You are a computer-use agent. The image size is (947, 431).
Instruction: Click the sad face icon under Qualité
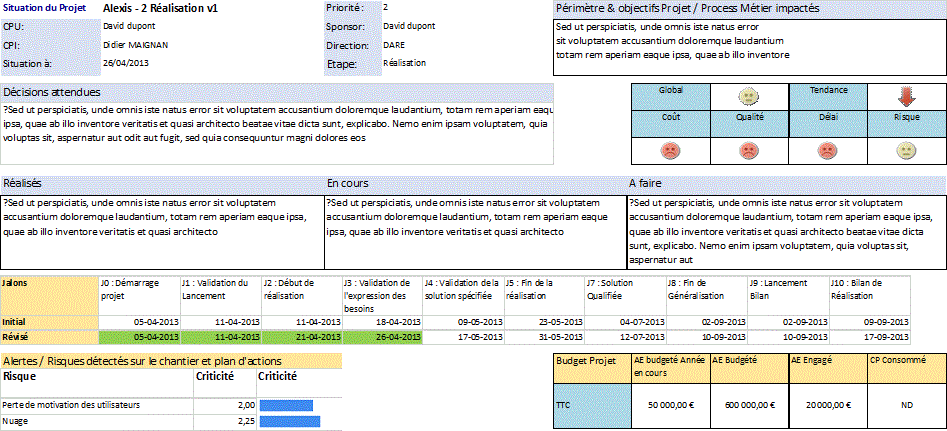click(x=749, y=151)
